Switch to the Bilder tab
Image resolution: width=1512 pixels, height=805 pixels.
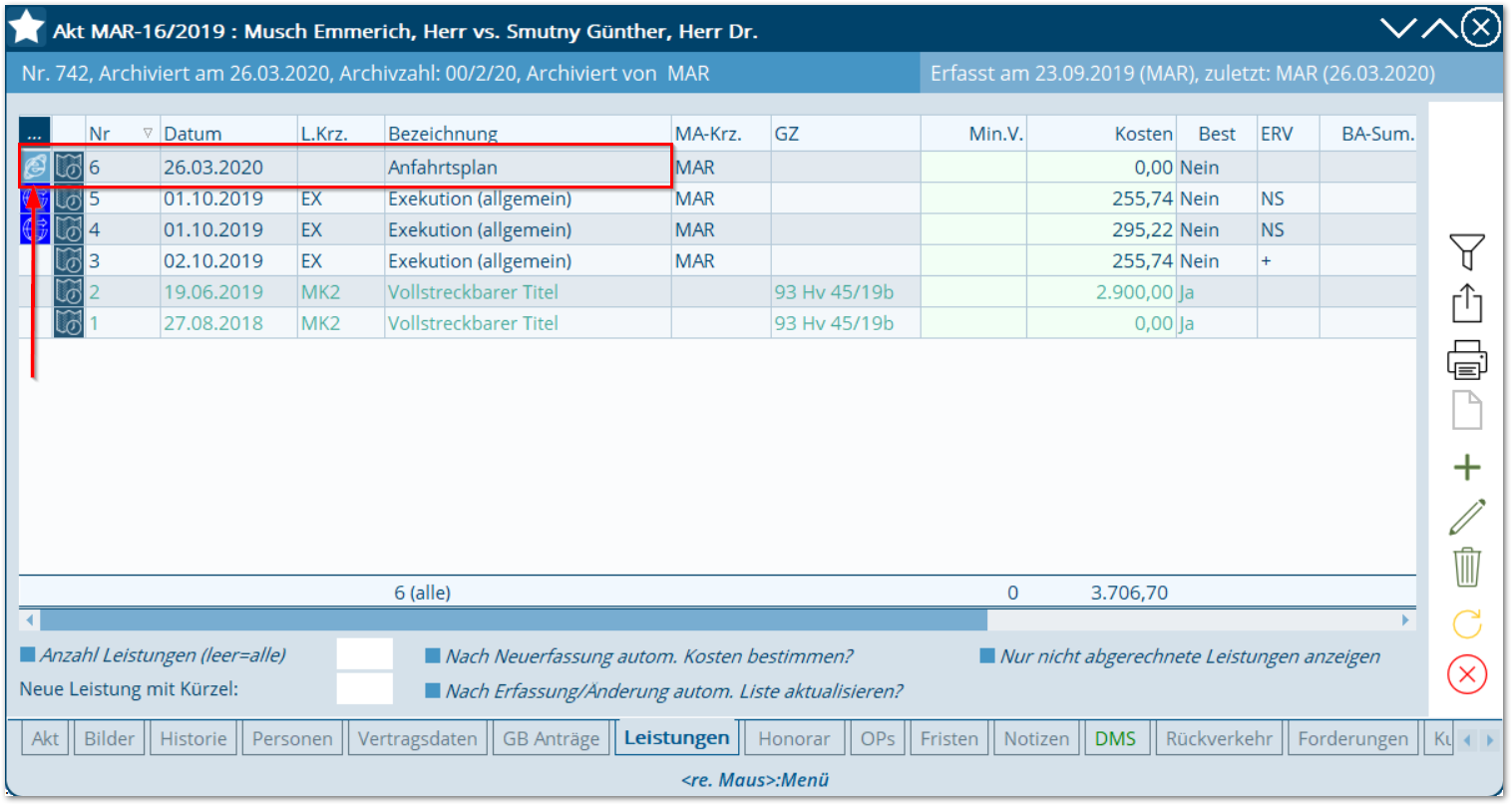pos(109,739)
